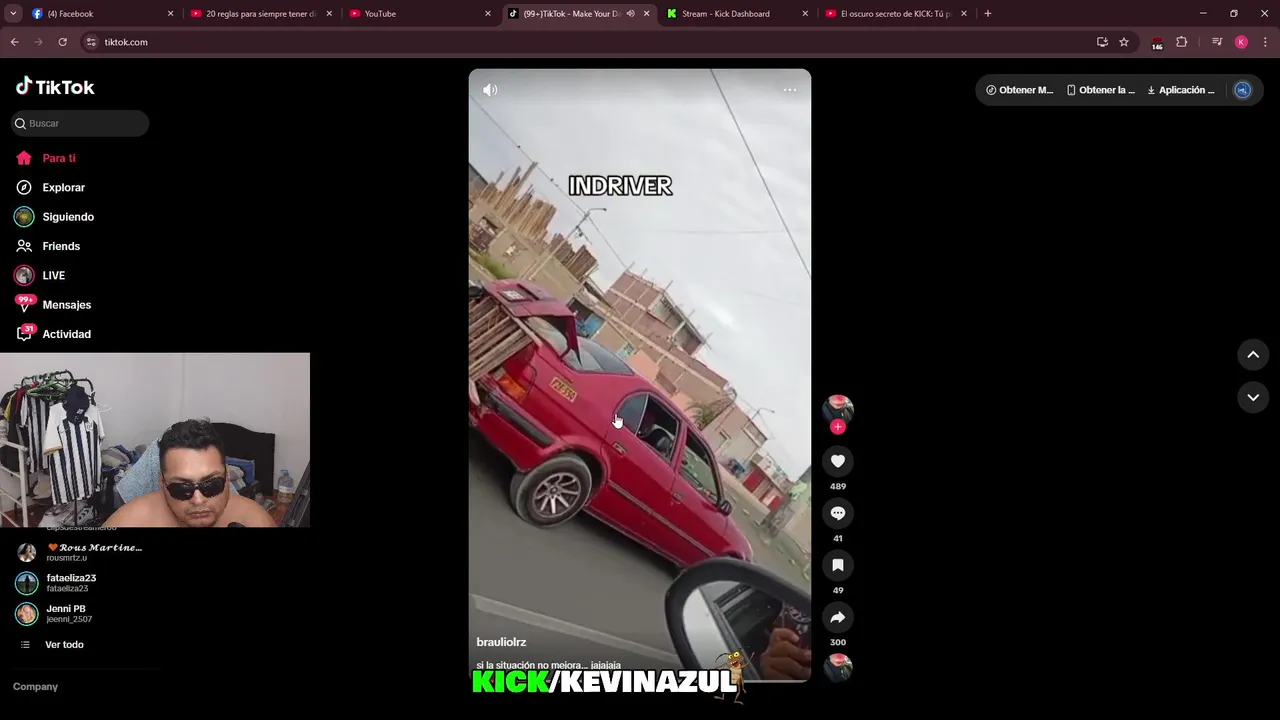Click the TikTok logo

(55, 87)
